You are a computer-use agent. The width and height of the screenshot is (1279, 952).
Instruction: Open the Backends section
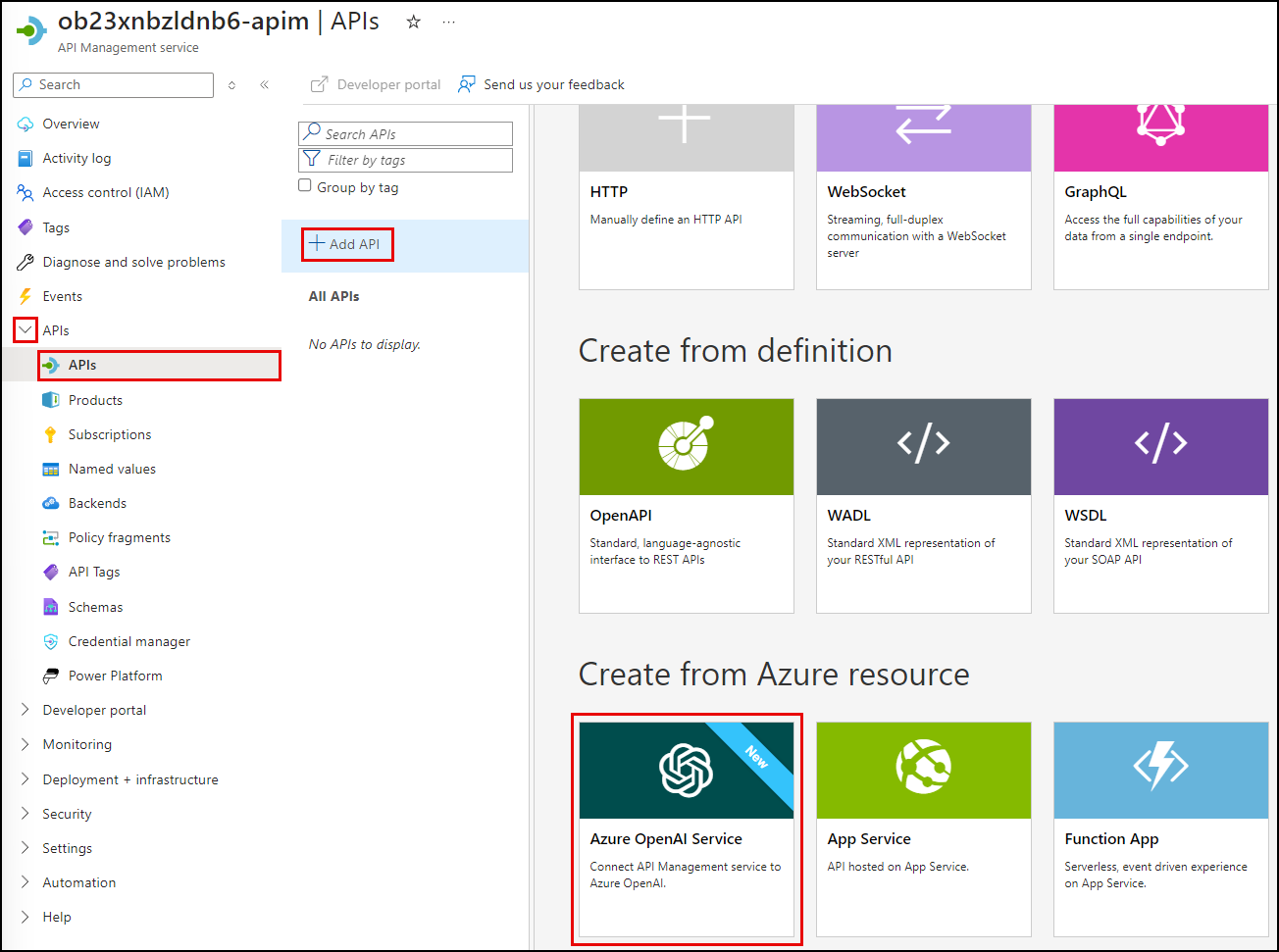[97, 502]
